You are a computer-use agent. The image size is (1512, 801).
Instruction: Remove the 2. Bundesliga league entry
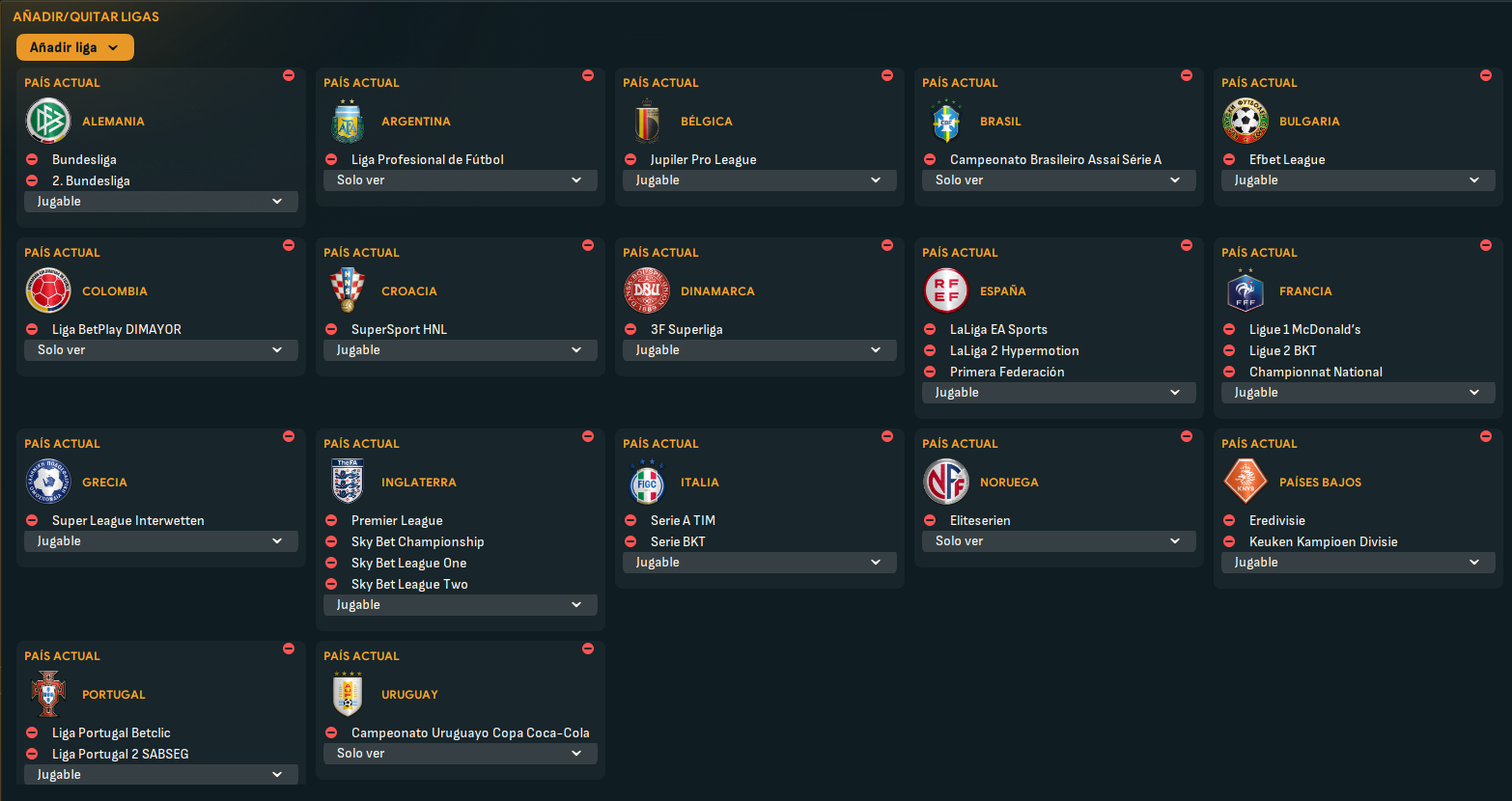click(x=32, y=180)
